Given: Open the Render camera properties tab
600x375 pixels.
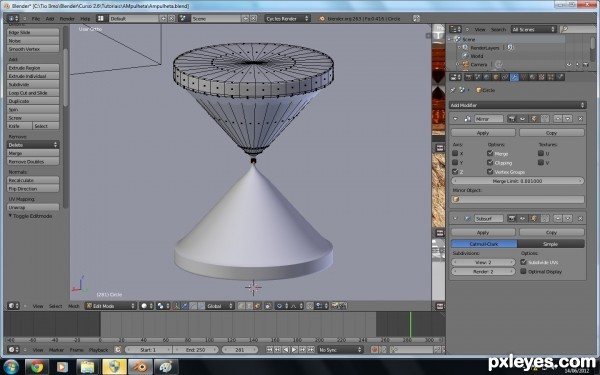Looking at the screenshot, I should click(468, 77).
